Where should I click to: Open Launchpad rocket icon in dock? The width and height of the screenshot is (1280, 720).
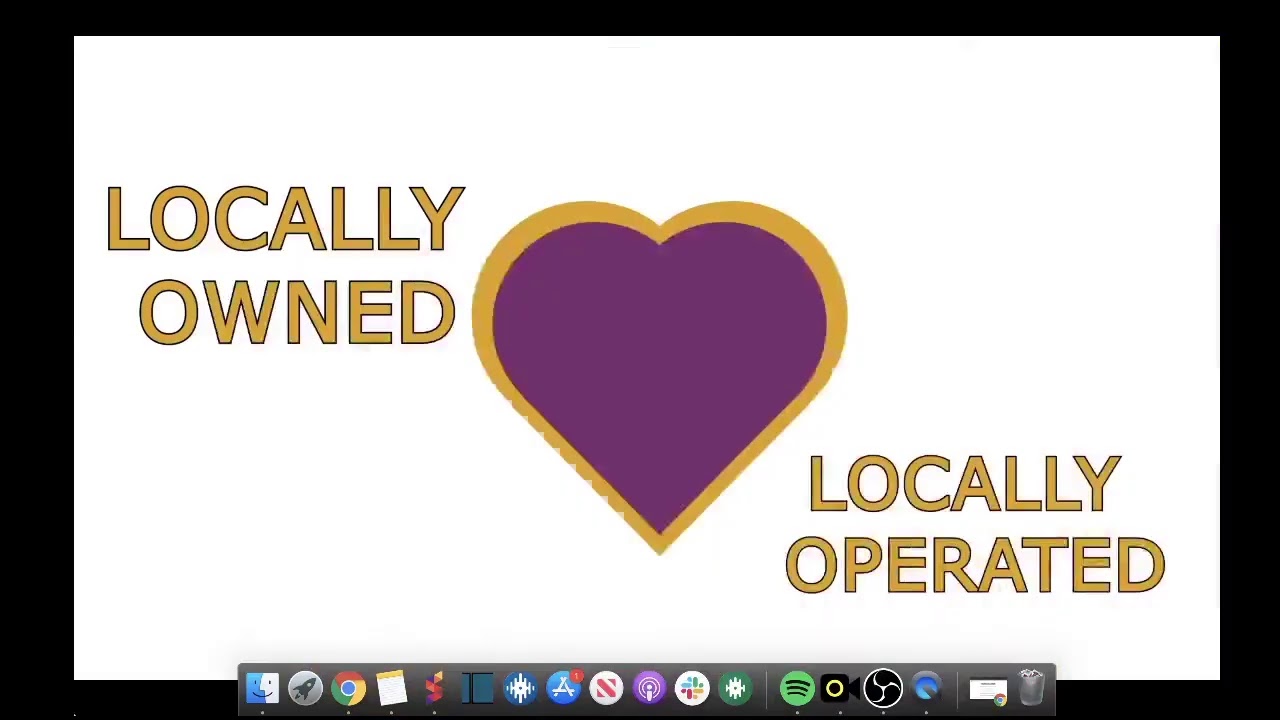point(305,688)
